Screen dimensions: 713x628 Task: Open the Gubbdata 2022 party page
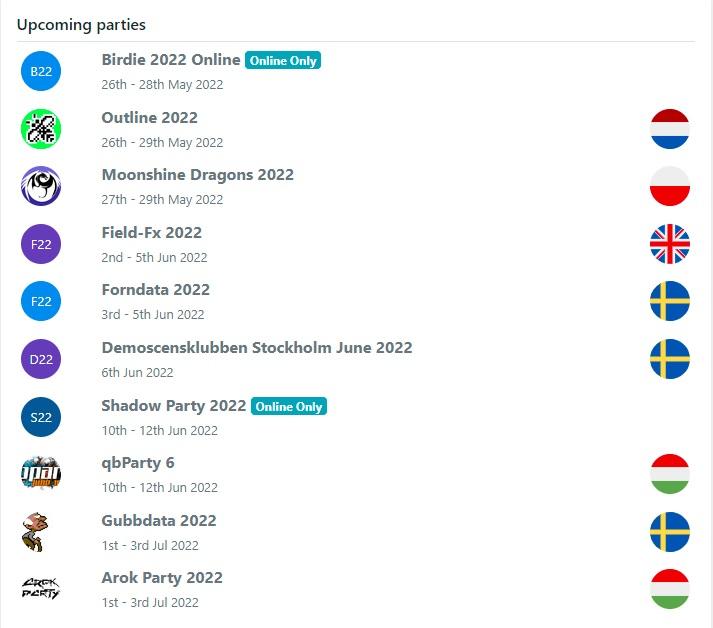pyautogui.click(x=159, y=521)
